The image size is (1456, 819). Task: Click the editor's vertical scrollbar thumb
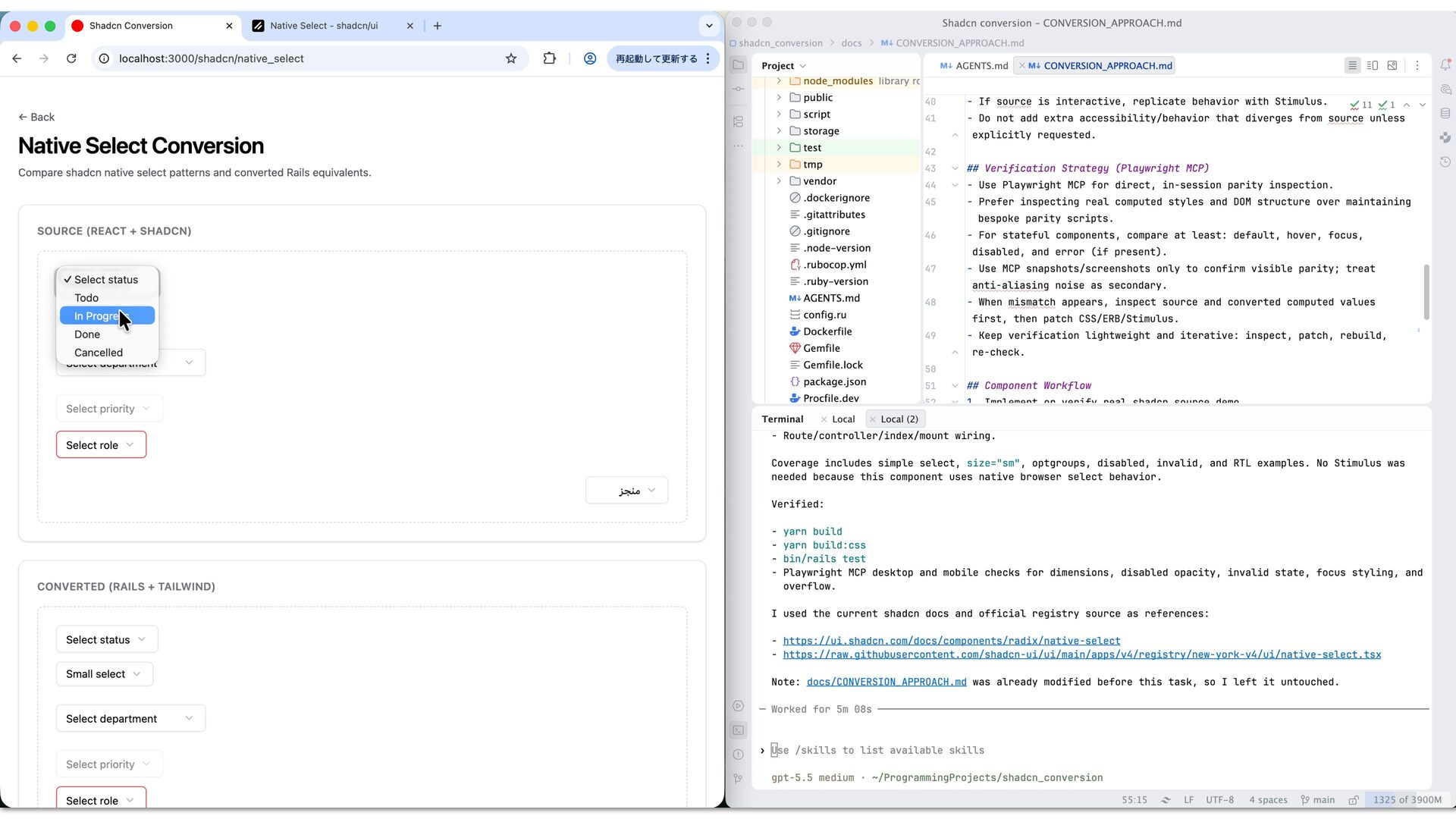1426,292
